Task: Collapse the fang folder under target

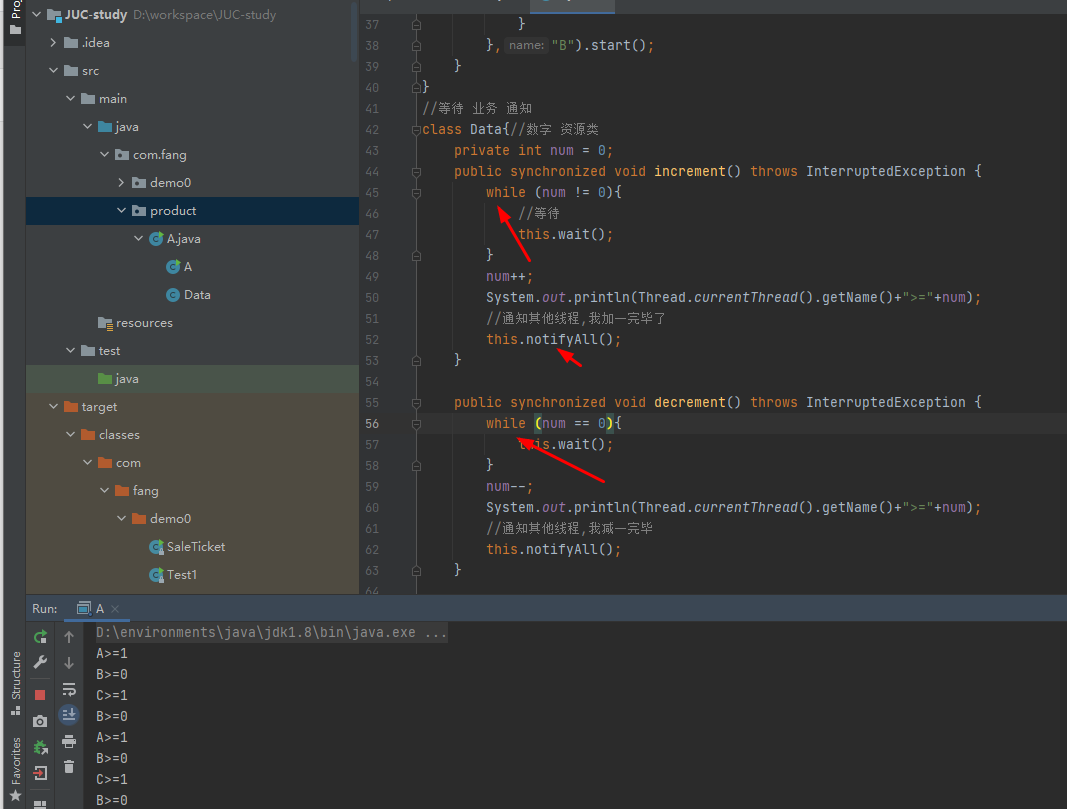Action: click(x=104, y=490)
